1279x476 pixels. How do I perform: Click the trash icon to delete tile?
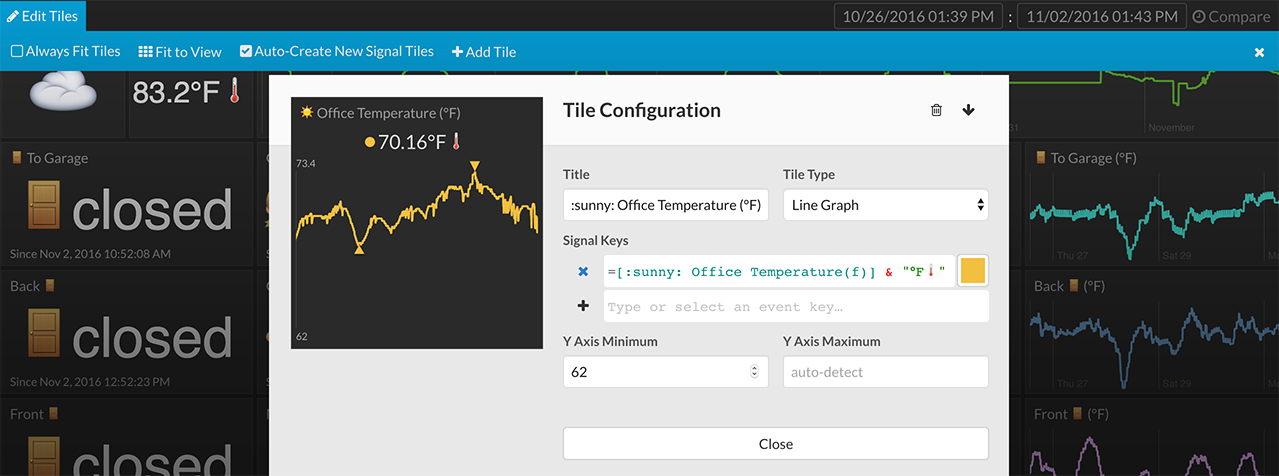[x=936, y=110]
